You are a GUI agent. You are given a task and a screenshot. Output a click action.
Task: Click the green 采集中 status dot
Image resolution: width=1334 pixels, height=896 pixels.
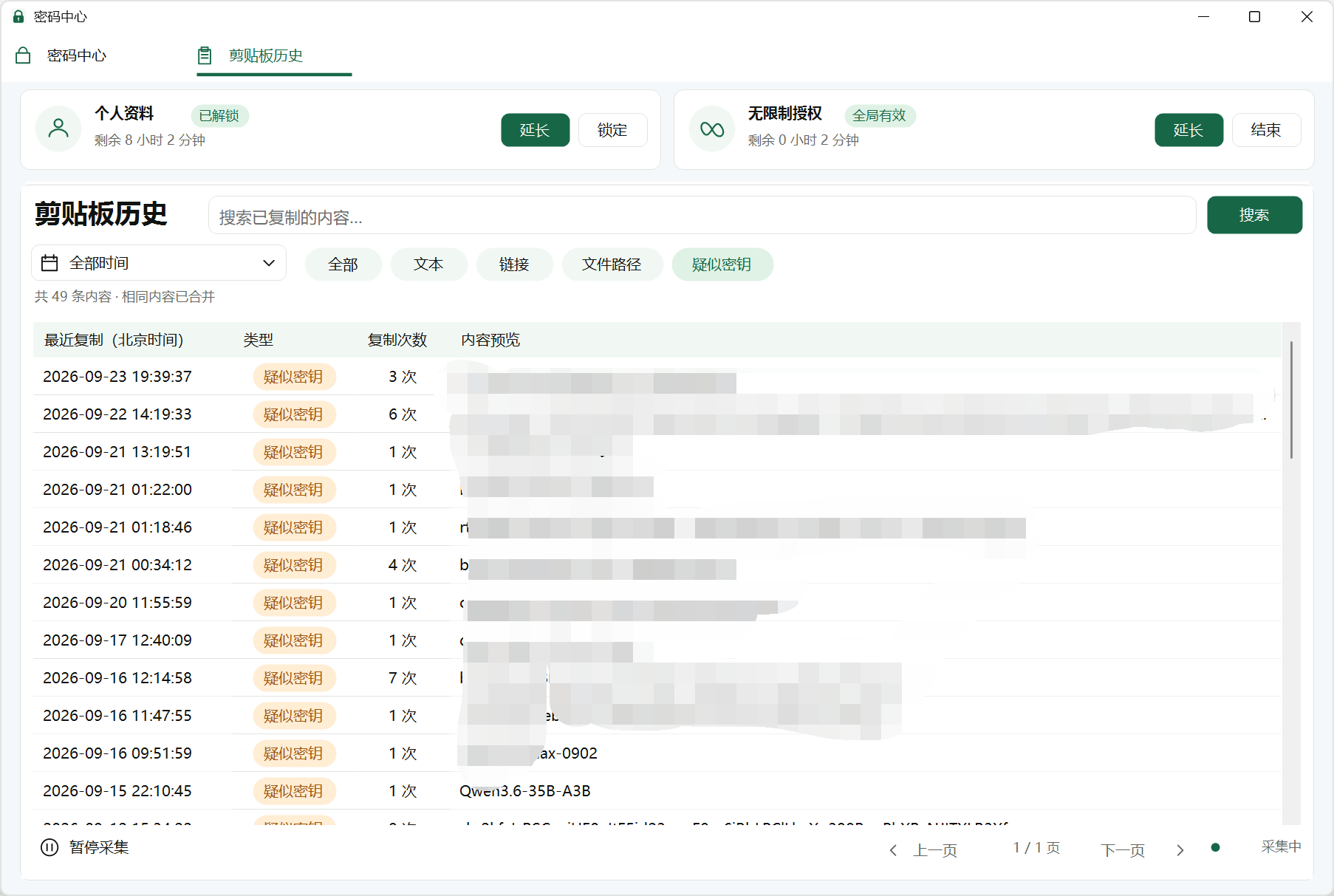click(x=1215, y=847)
